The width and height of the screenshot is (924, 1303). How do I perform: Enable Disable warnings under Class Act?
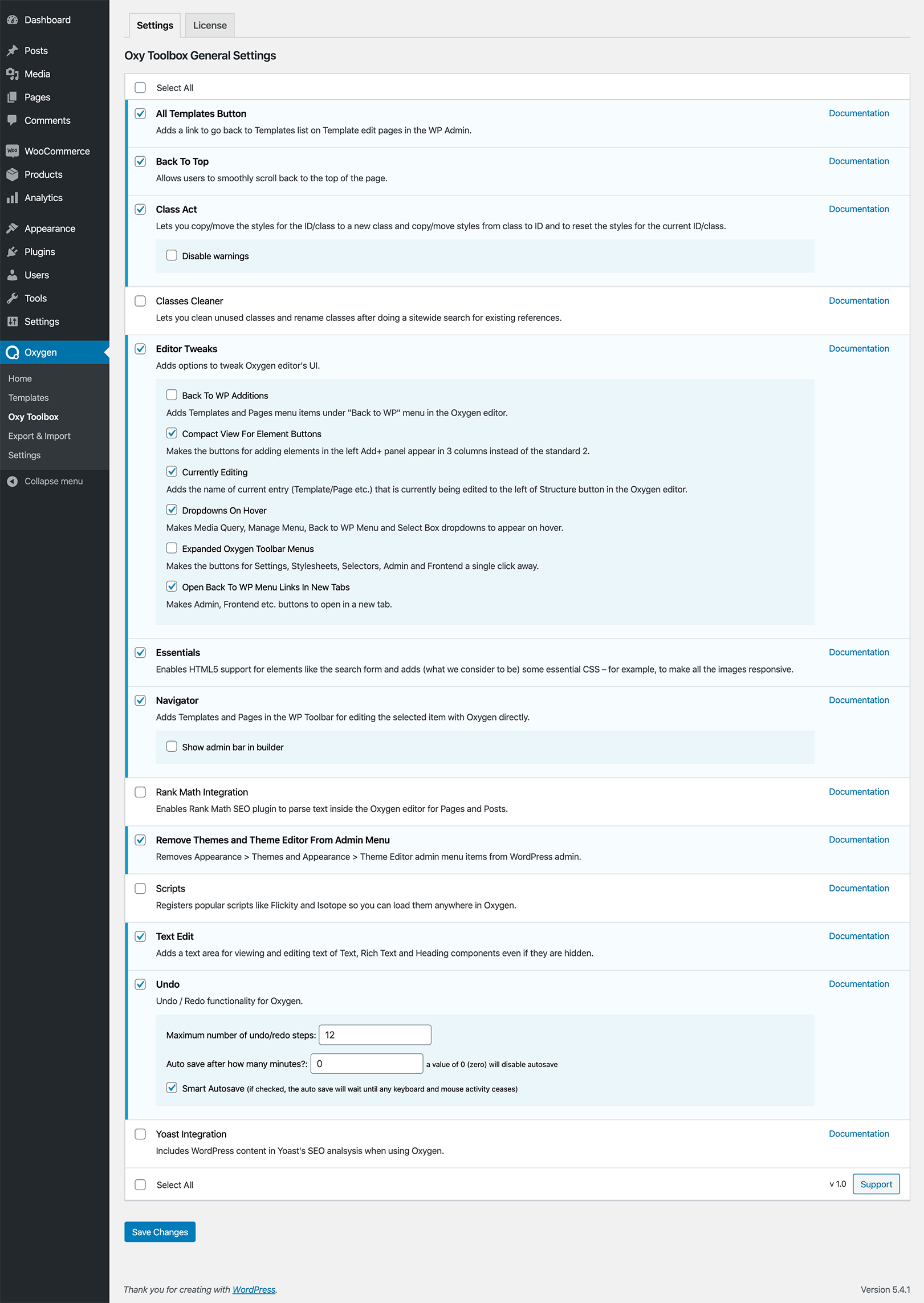tap(172, 255)
